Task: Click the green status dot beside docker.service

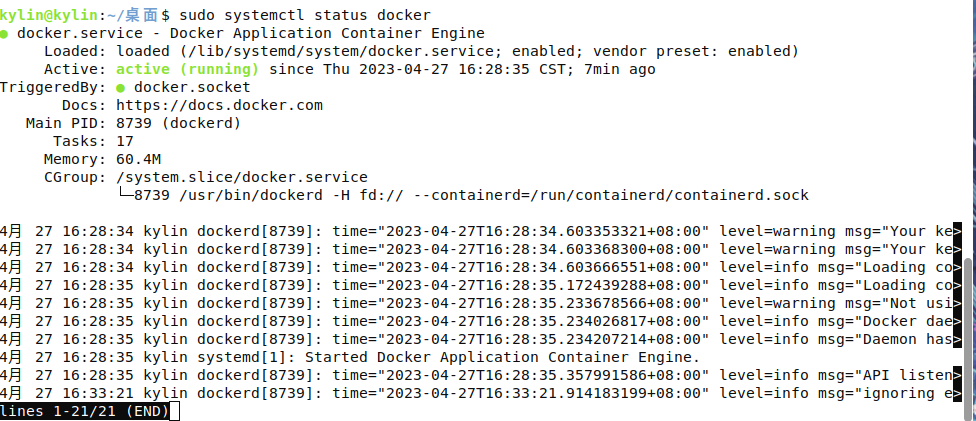Action: coord(5,33)
